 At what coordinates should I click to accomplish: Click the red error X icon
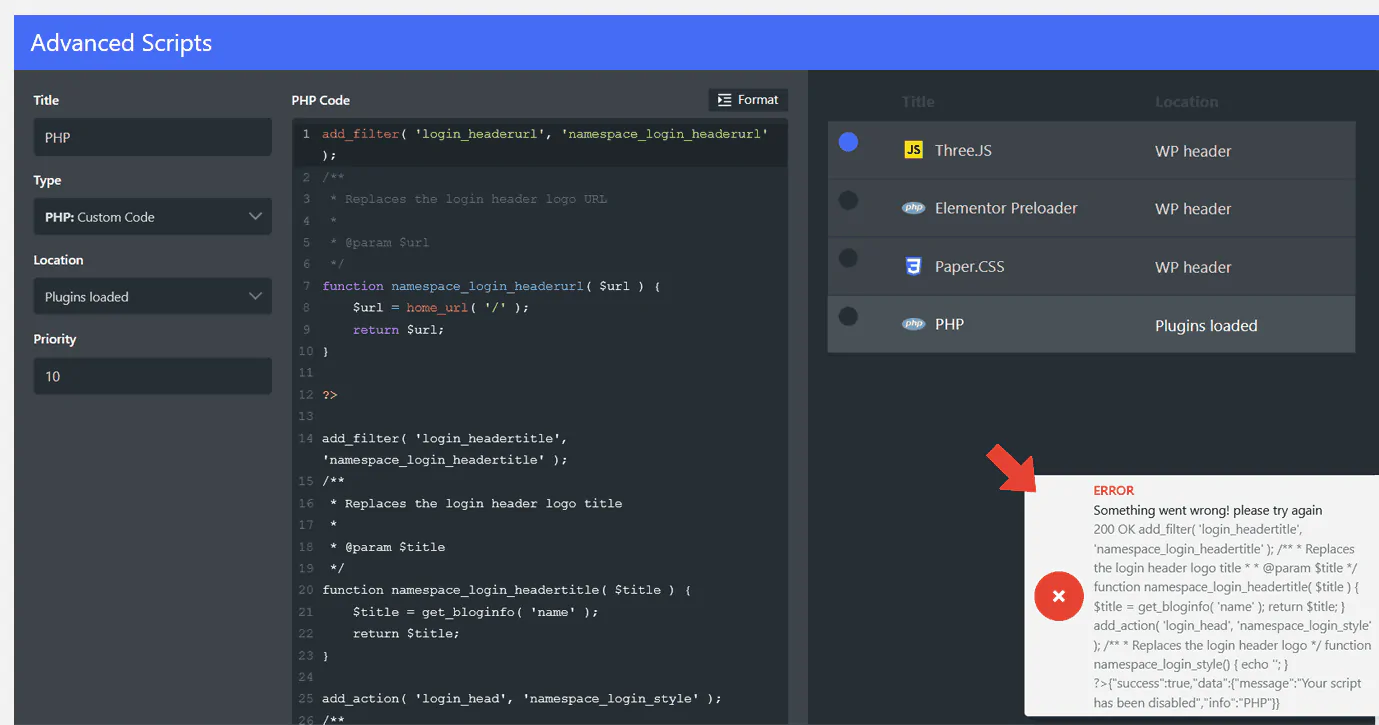(x=1059, y=596)
